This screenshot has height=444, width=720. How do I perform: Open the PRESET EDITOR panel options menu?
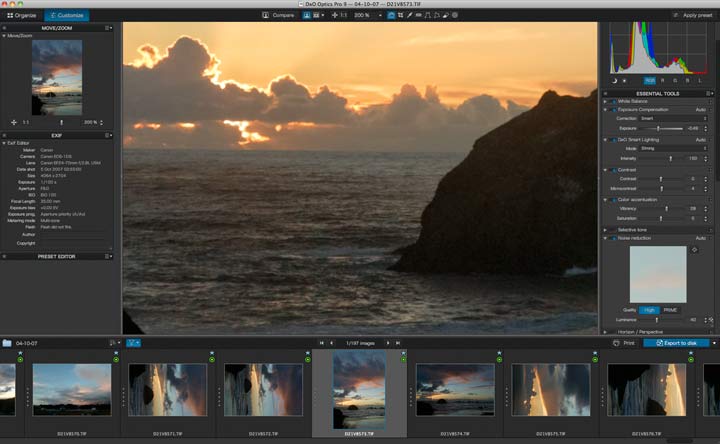point(108,256)
